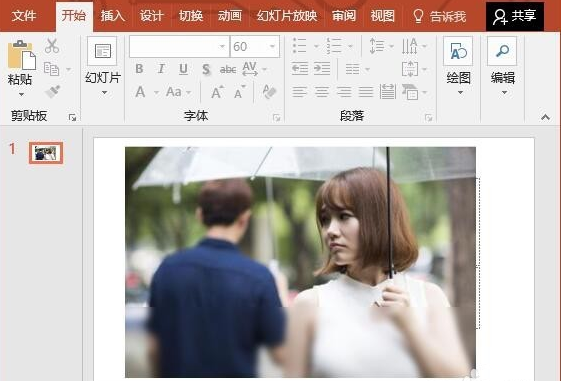Viewport: 561px width, 381px height.
Task: Switch to the Review (审阅) tab
Action: pyautogui.click(x=344, y=16)
